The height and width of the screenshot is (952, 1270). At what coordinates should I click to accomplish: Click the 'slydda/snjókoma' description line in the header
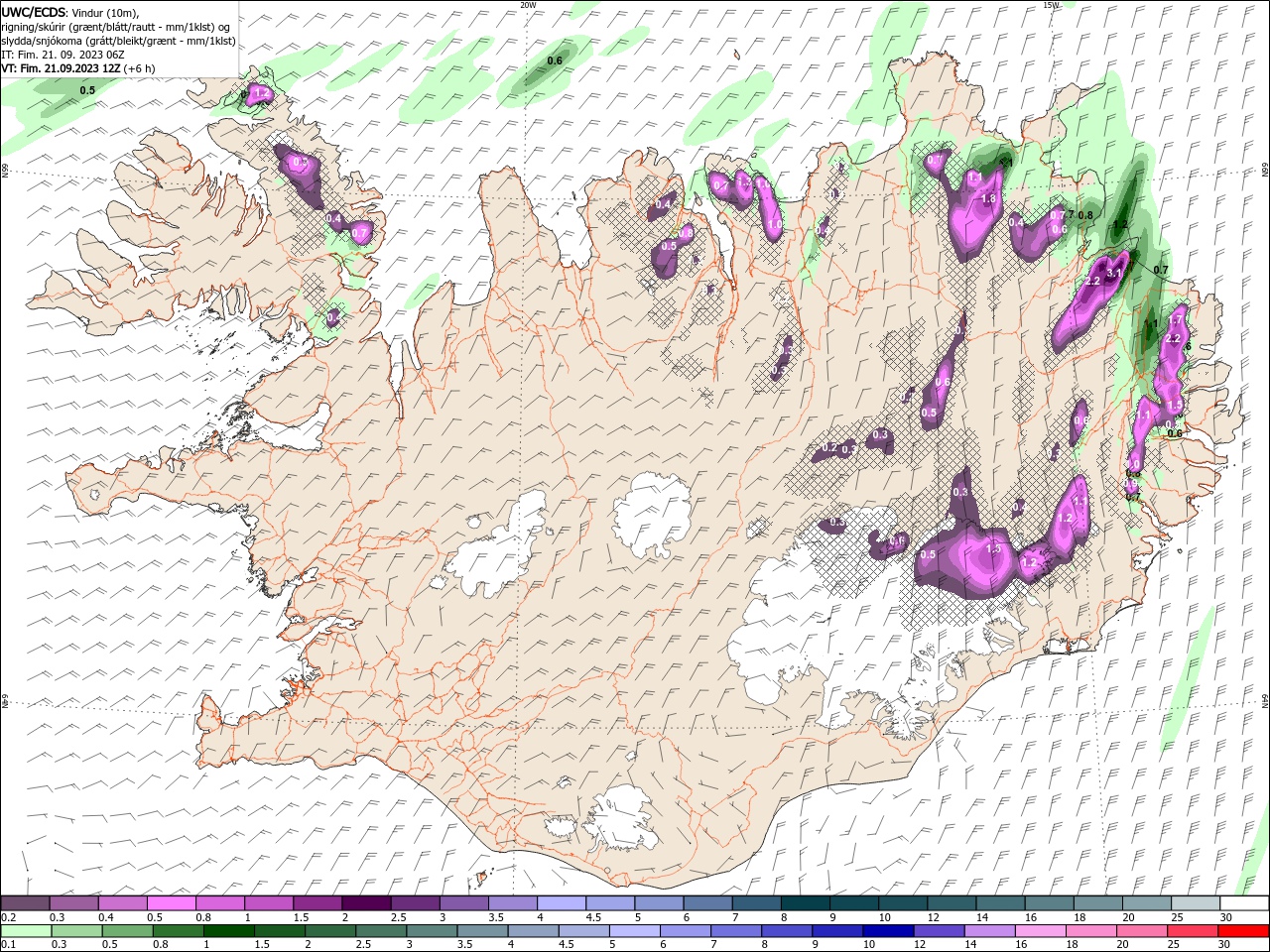[x=118, y=41]
